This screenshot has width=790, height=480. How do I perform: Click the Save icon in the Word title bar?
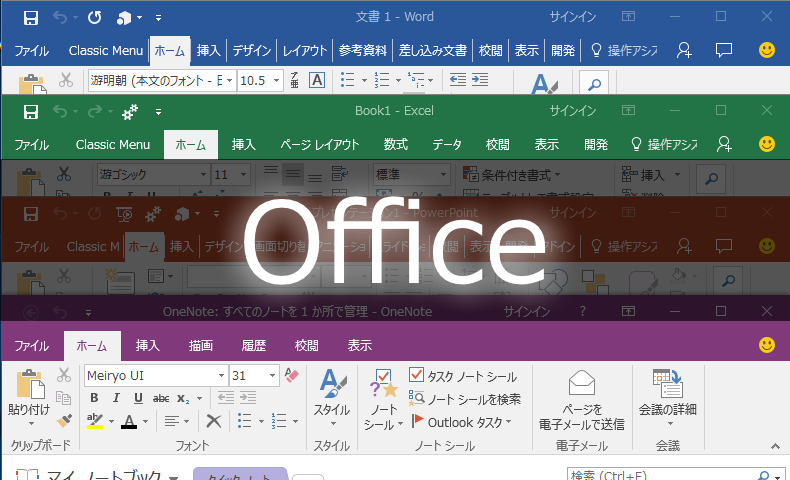point(31,18)
